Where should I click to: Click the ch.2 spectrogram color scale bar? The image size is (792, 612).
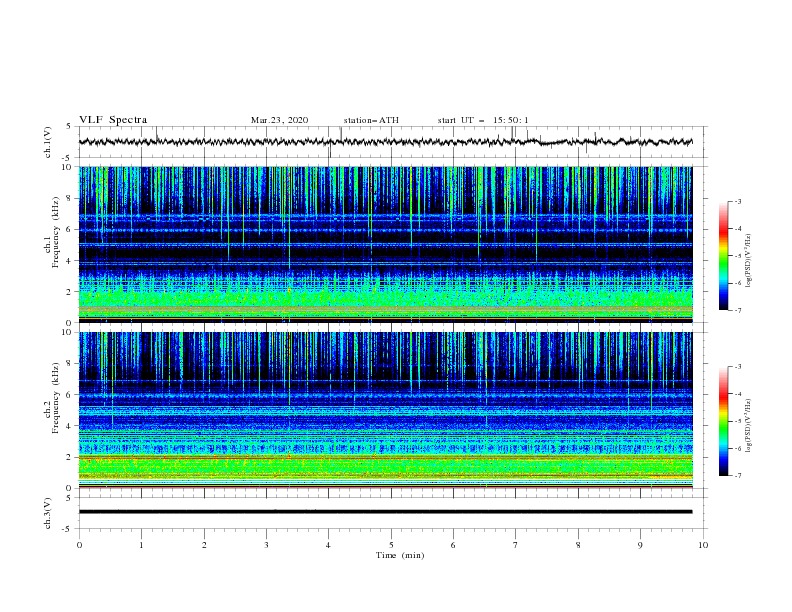click(723, 421)
